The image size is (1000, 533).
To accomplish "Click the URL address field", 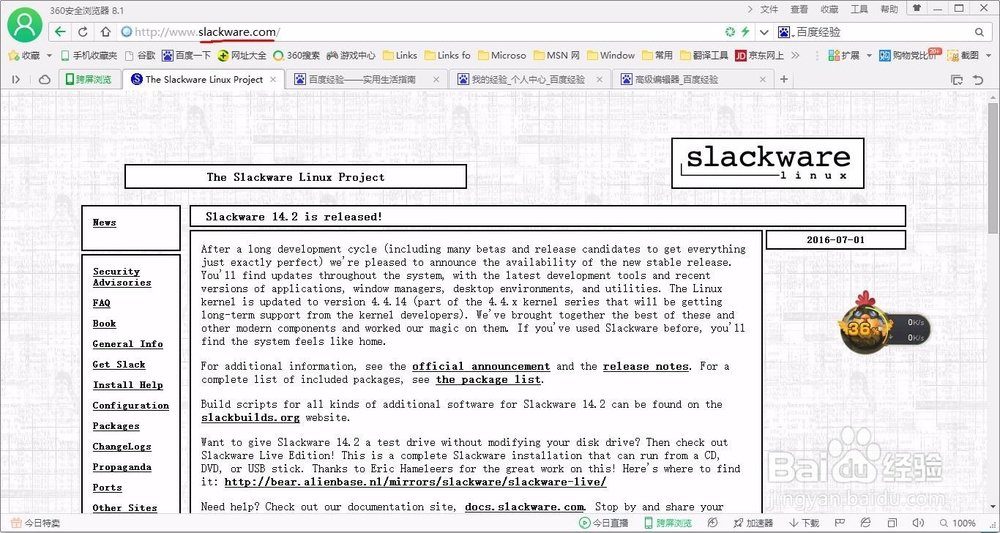I will click(x=421, y=32).
